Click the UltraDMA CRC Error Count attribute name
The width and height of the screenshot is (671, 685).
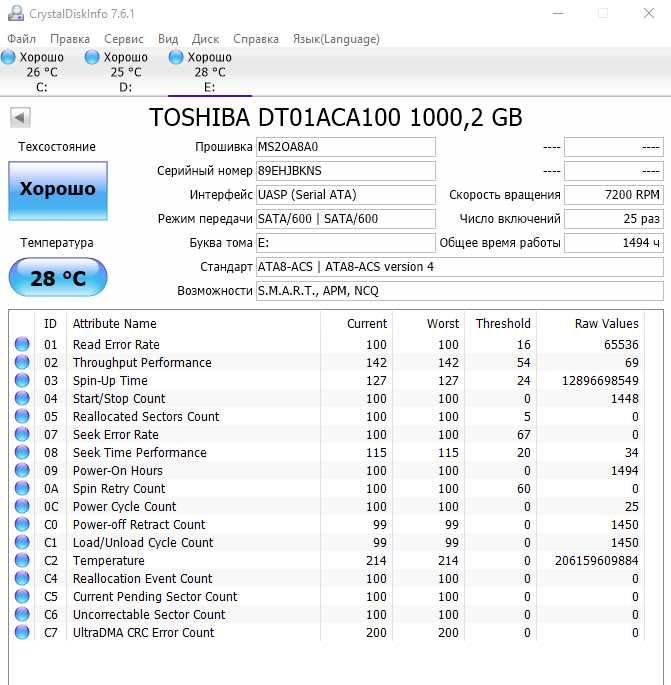pyautogui.click(x=143, y=633)
